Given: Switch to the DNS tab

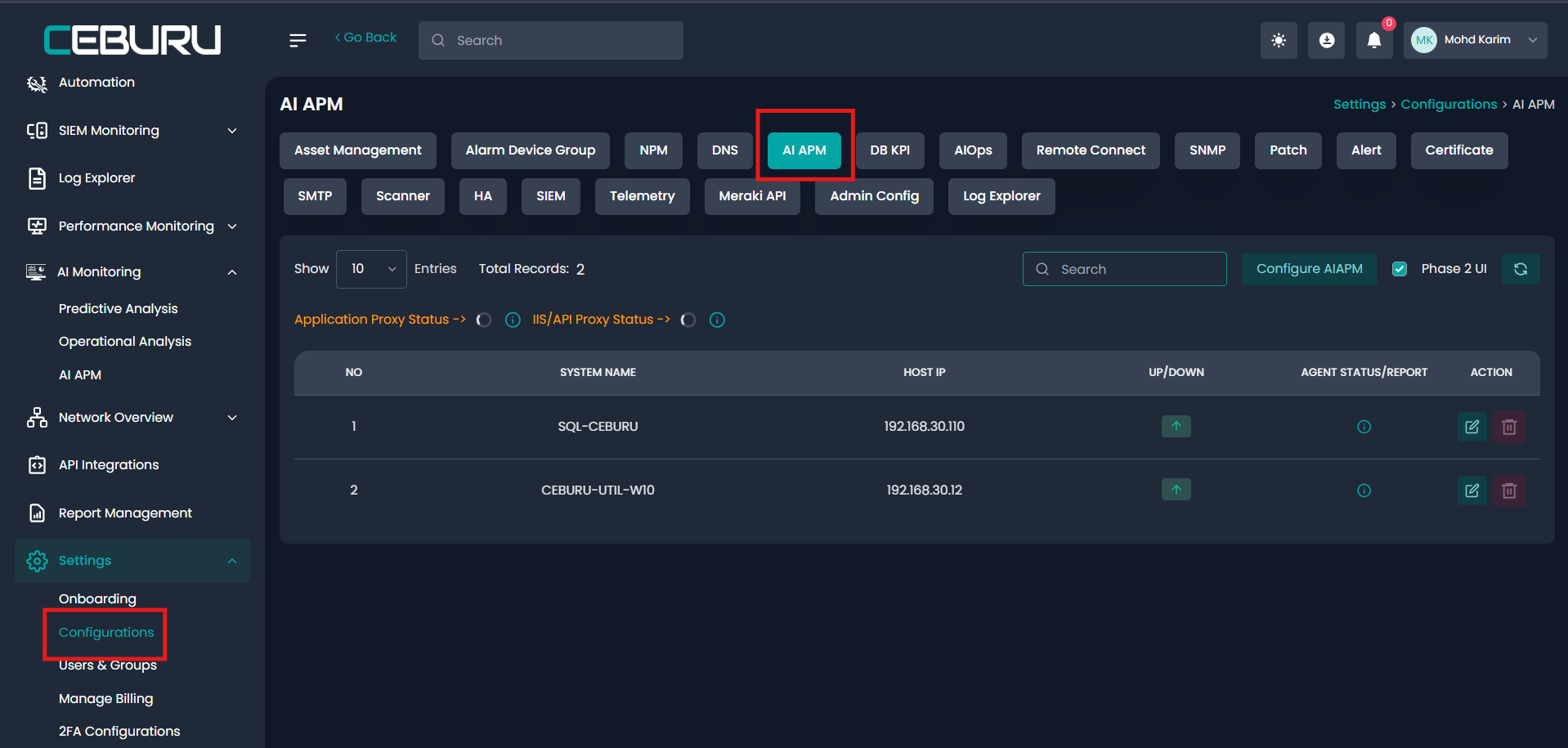Looking at the screenshot, I should (725, 150).
